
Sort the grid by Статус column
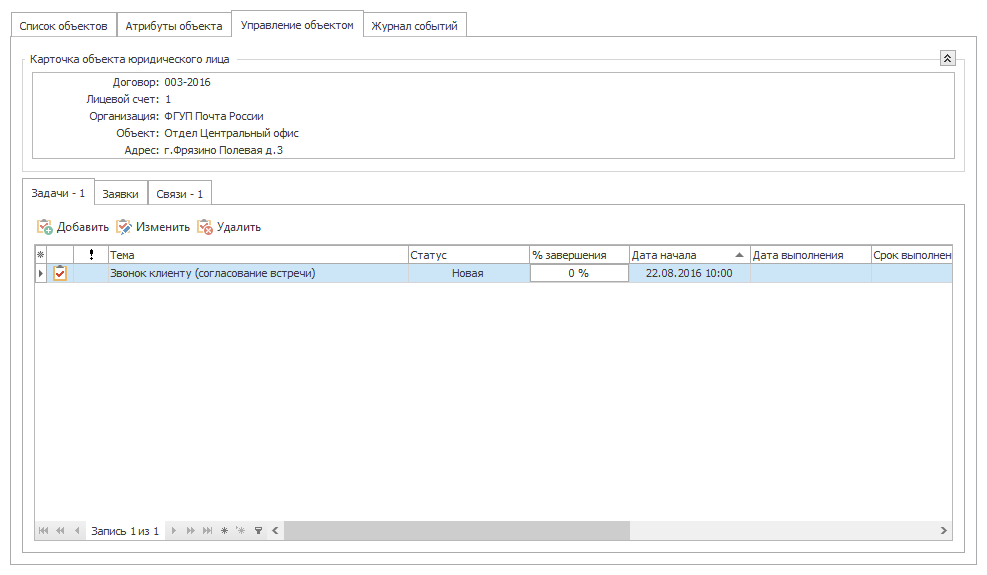click(x=469, y=254)
